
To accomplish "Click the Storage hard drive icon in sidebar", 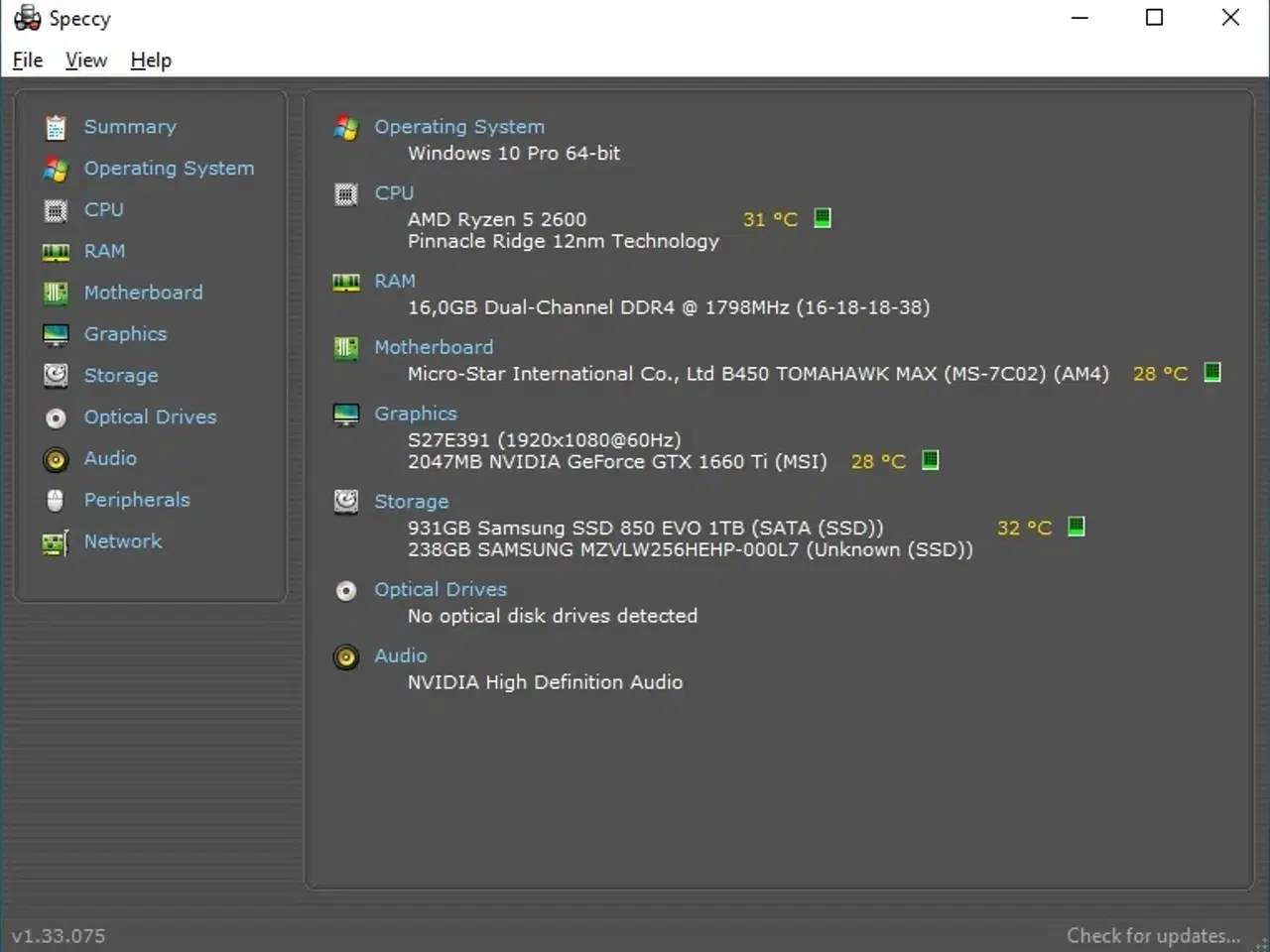I will [x=56, y=376].
